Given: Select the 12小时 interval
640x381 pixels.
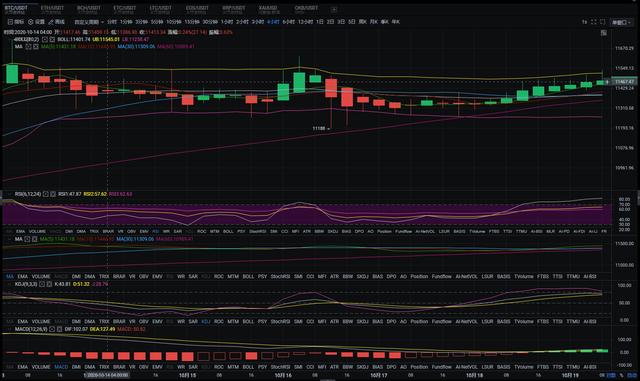Looking at the screenshot, I should click(306, 22).
